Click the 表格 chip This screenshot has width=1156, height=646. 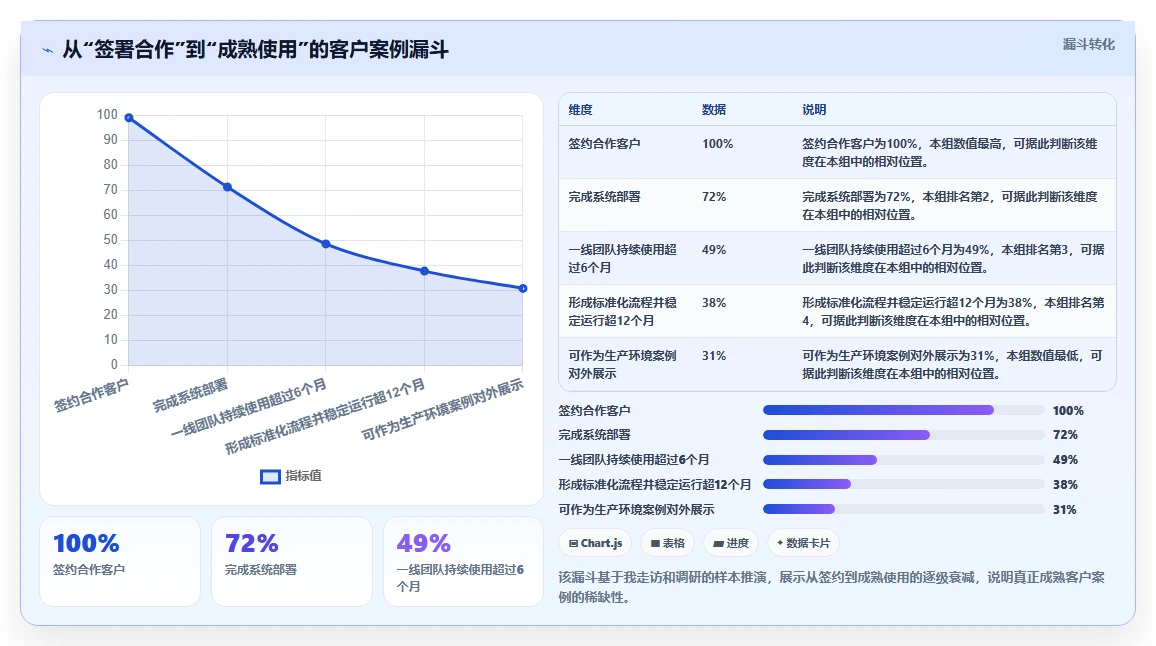(668, 543)
